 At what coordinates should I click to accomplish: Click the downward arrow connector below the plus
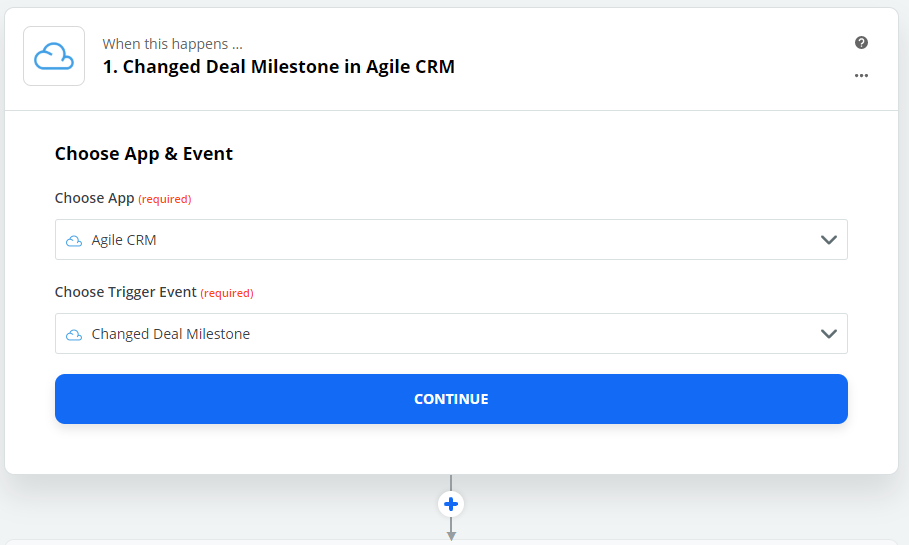(x=451, y=531)
